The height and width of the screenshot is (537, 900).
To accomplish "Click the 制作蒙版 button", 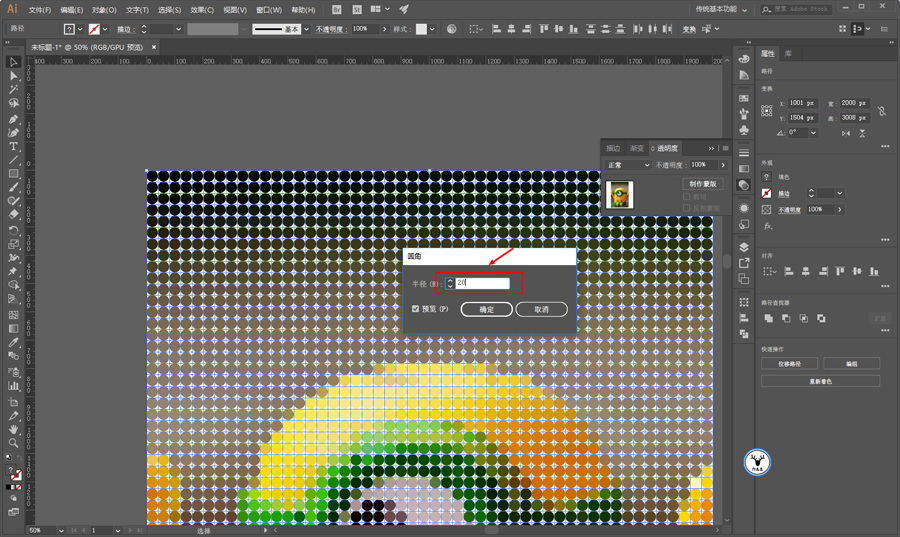I will (703, 184).
